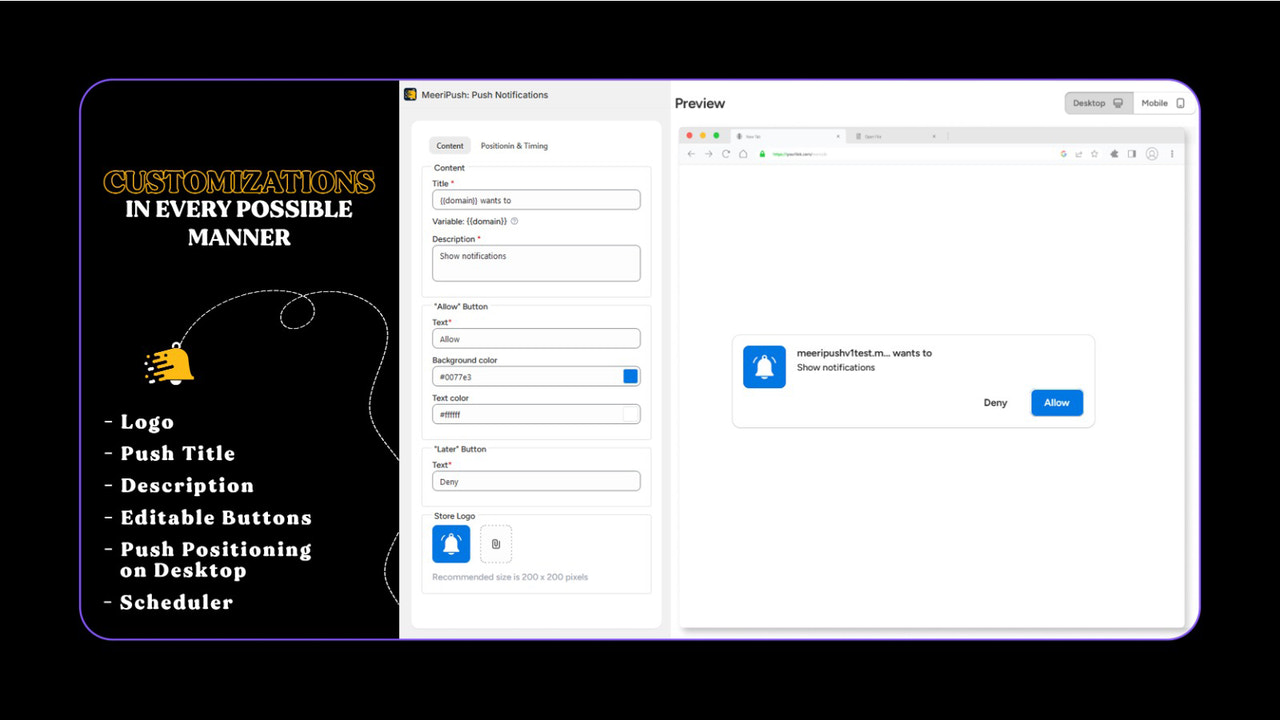Select the blue bell store logo thumbnail

point(451,544)
